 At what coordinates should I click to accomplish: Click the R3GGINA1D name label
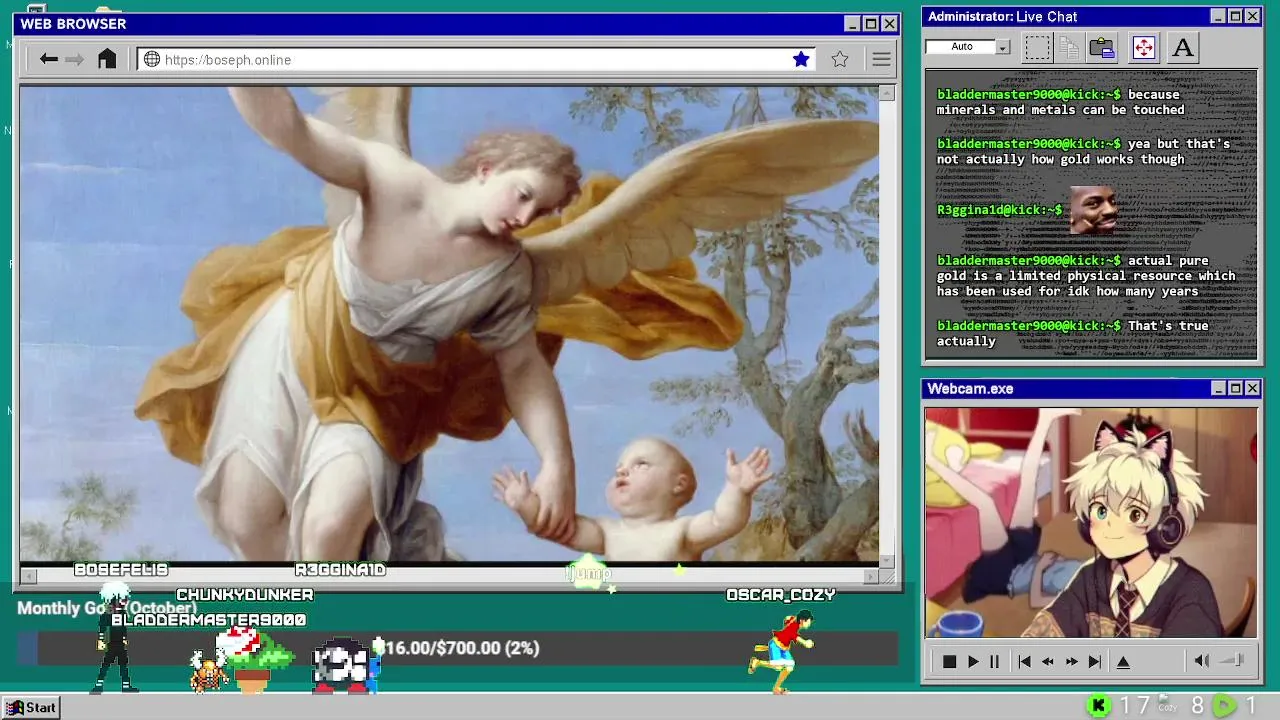[x=340, y=570]
